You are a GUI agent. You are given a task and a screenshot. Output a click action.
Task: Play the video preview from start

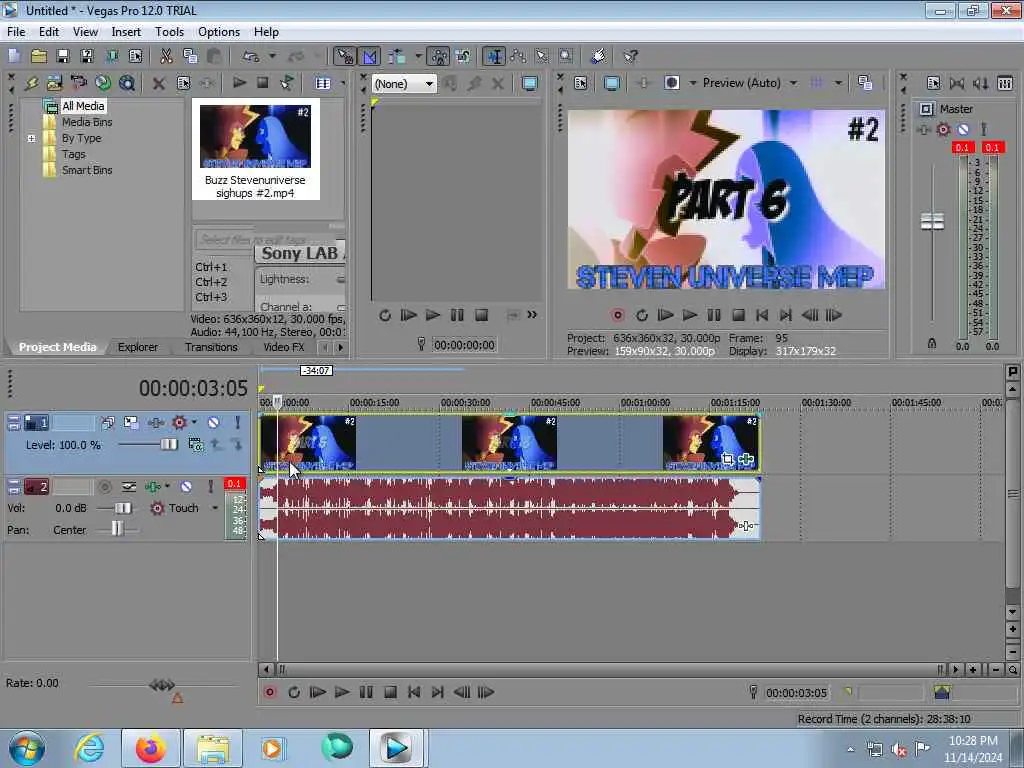point(665,315)
